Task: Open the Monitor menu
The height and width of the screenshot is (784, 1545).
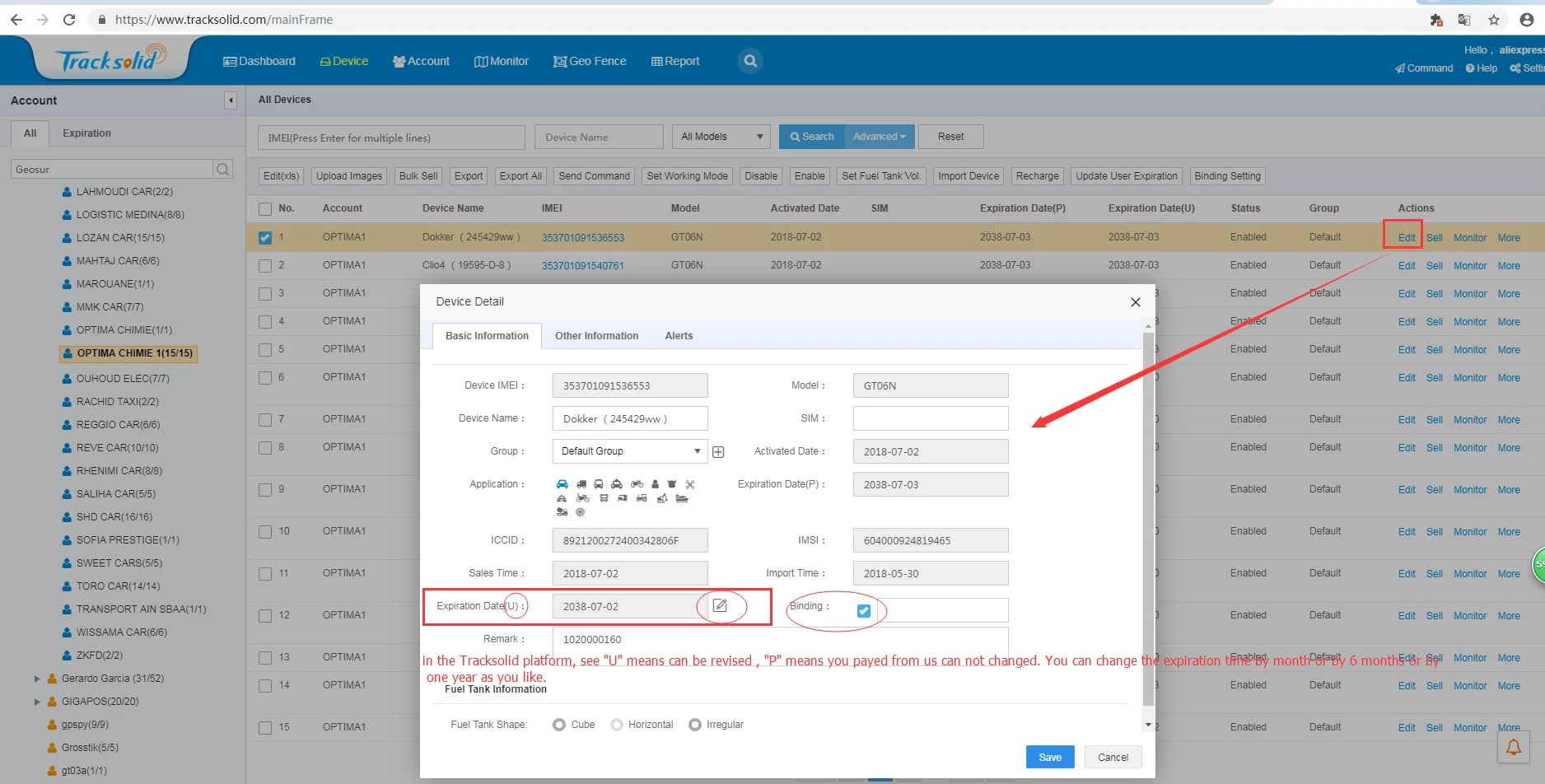Action: pos(502,61)
